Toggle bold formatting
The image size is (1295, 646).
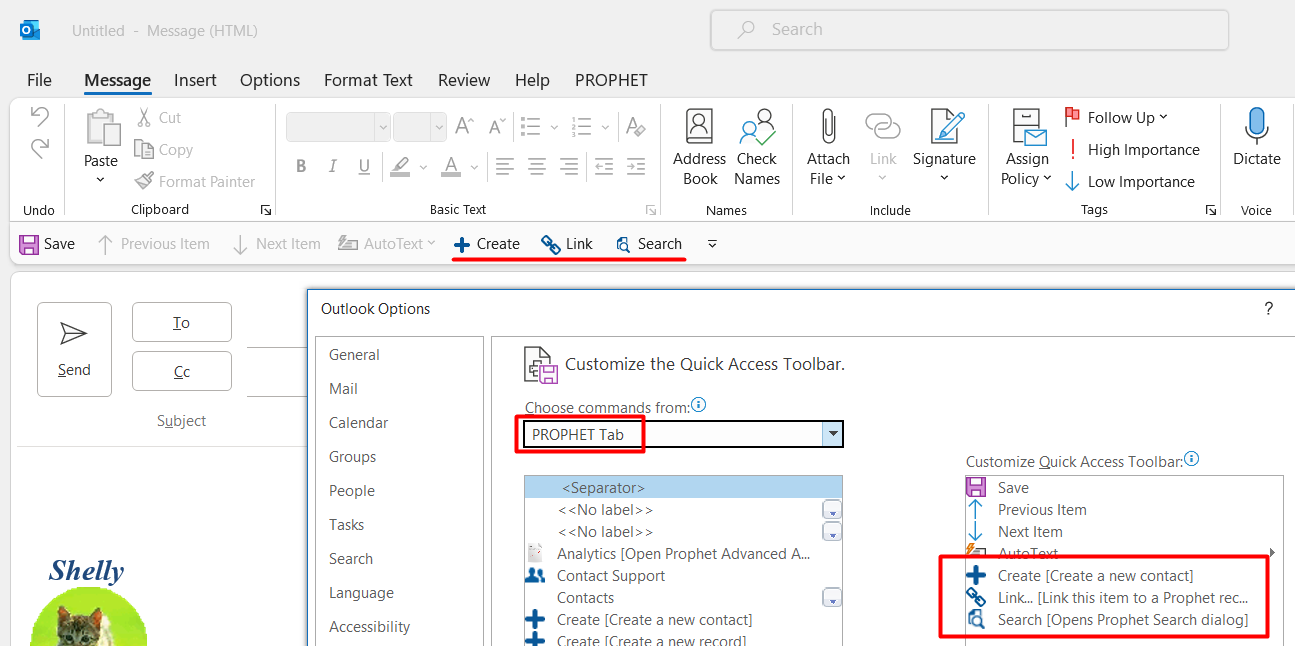click(x=301, y=166)
